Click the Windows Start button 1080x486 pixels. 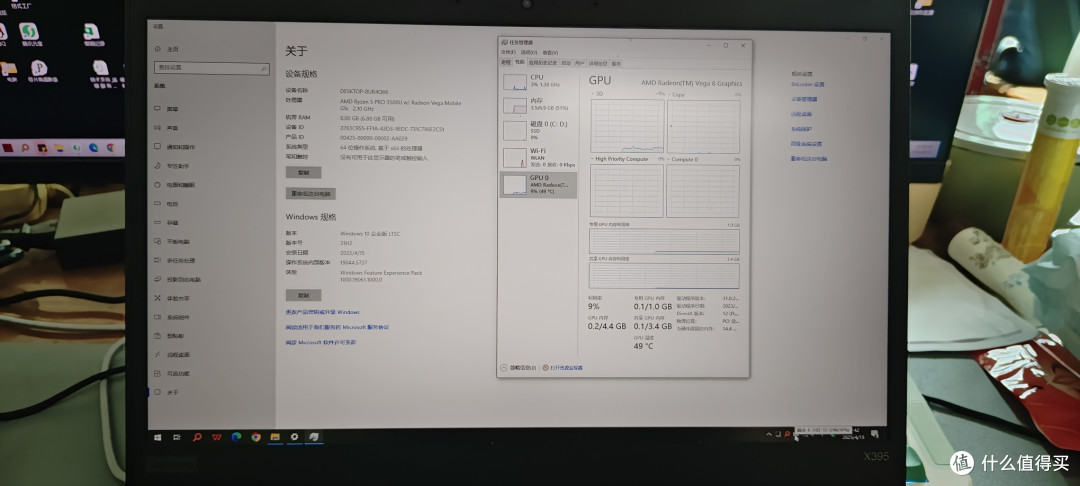click(x=158, y=436)
